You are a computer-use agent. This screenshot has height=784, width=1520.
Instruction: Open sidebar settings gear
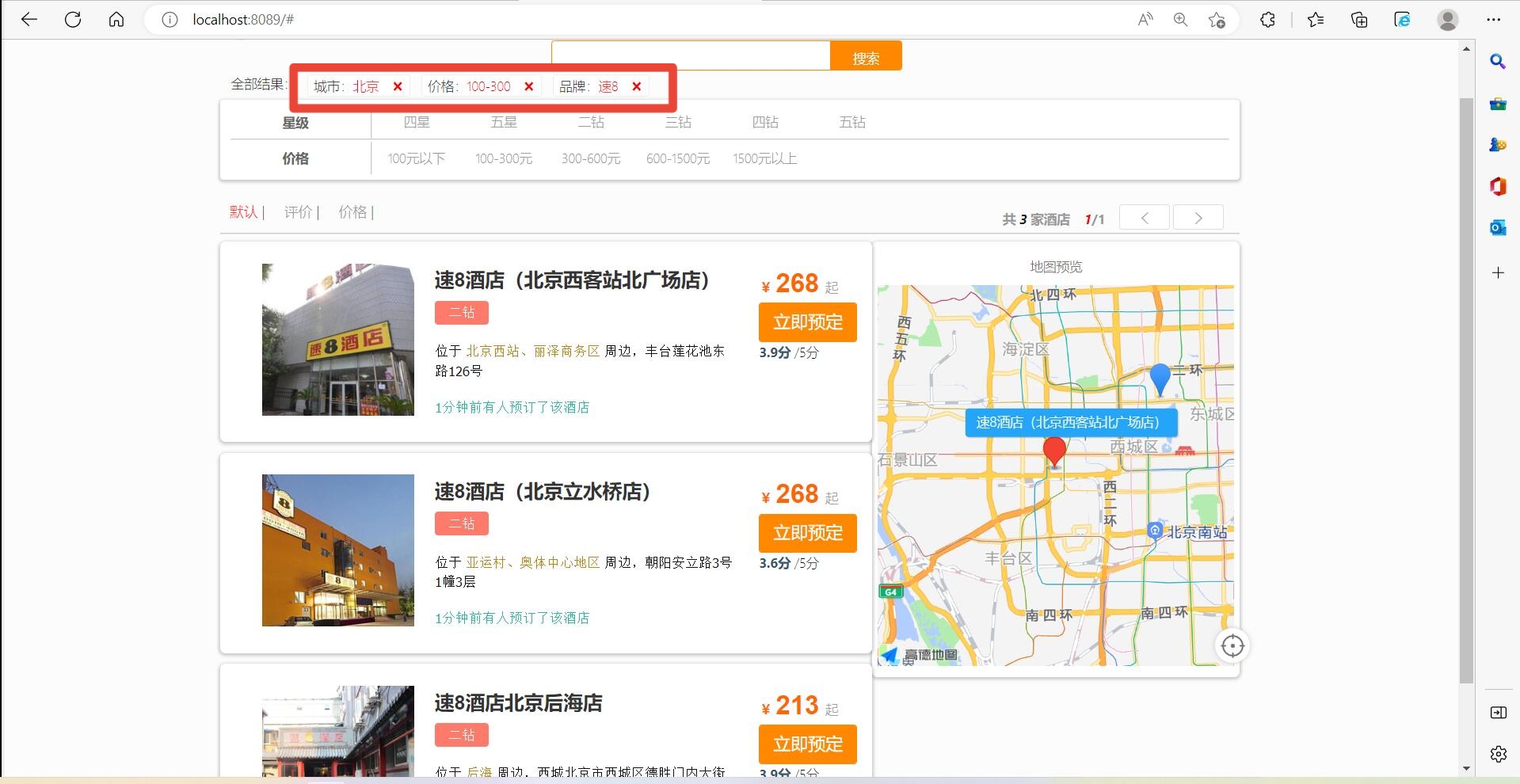pyautogui.click(x=1498, y=754)
